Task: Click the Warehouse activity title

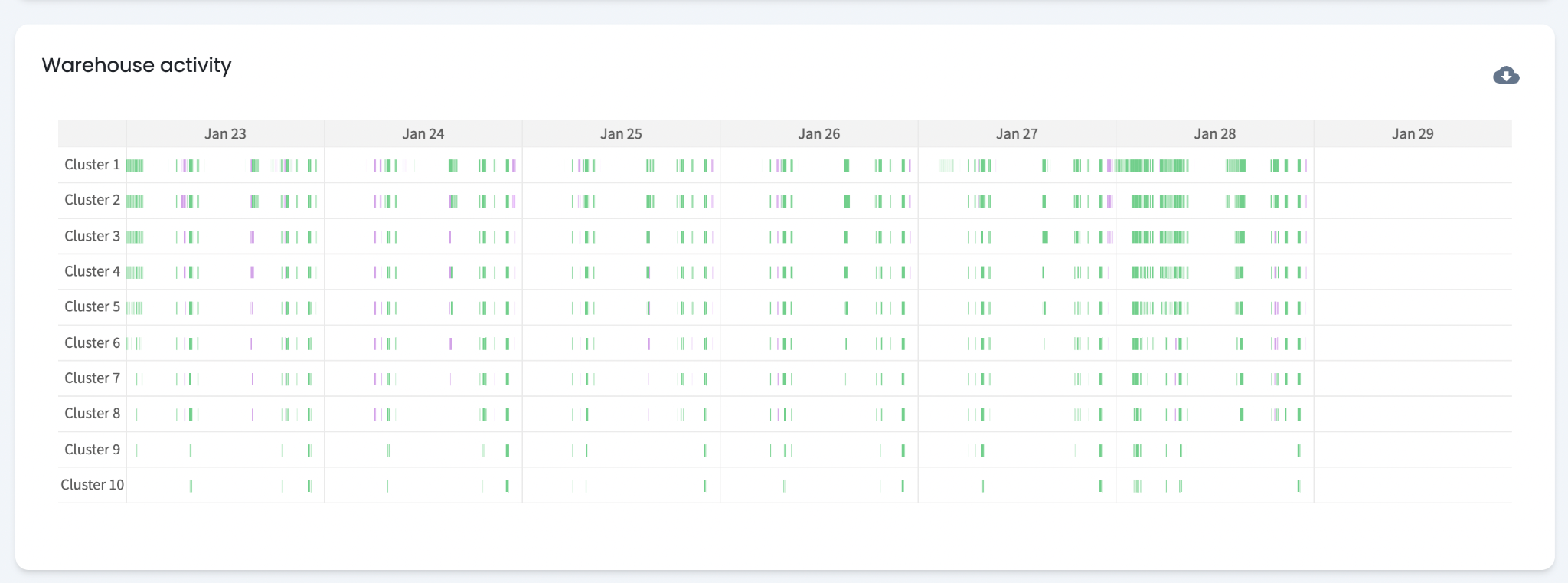Action: (136, 65)
